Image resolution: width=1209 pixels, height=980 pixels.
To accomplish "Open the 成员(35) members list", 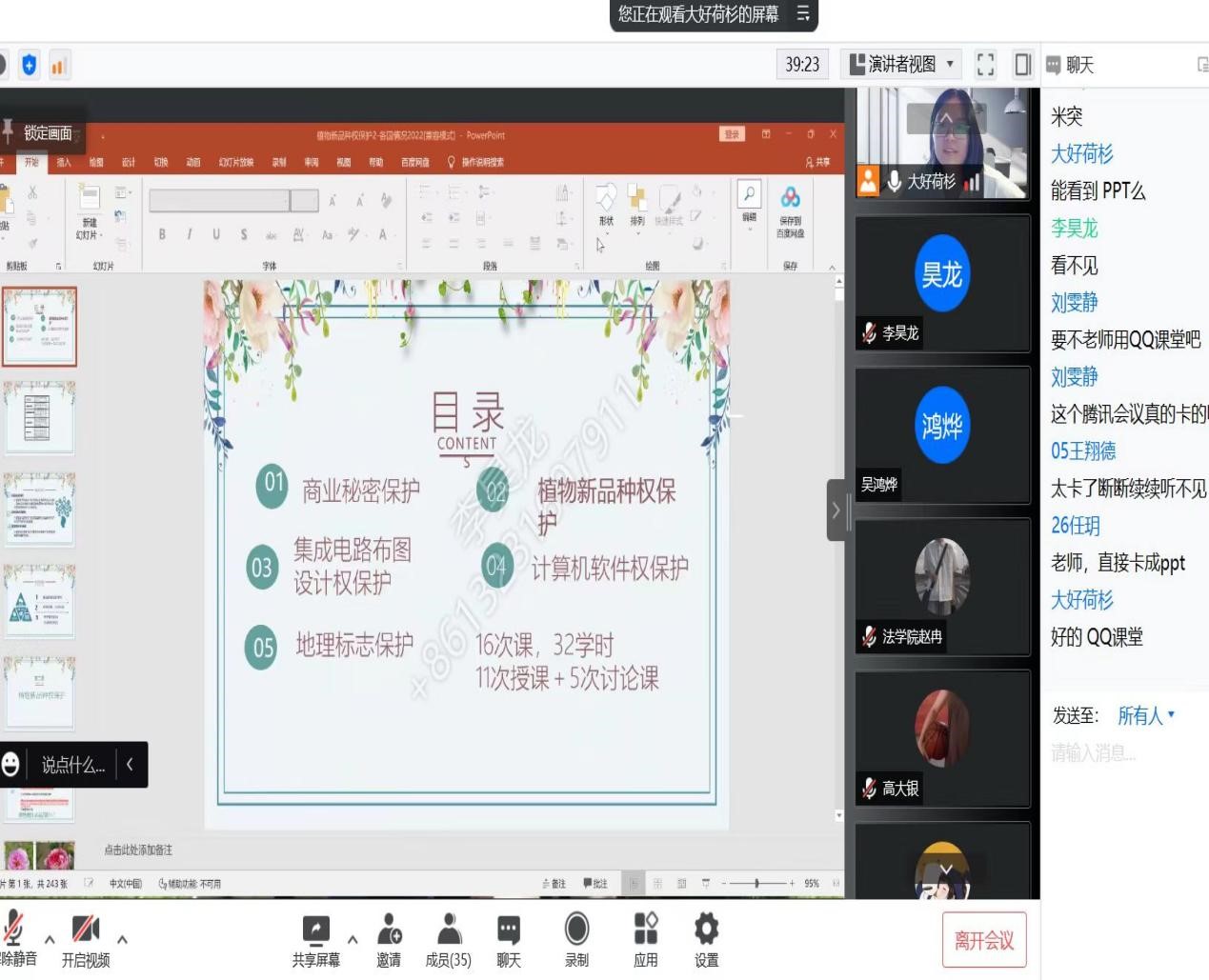I will pos(449,930).
